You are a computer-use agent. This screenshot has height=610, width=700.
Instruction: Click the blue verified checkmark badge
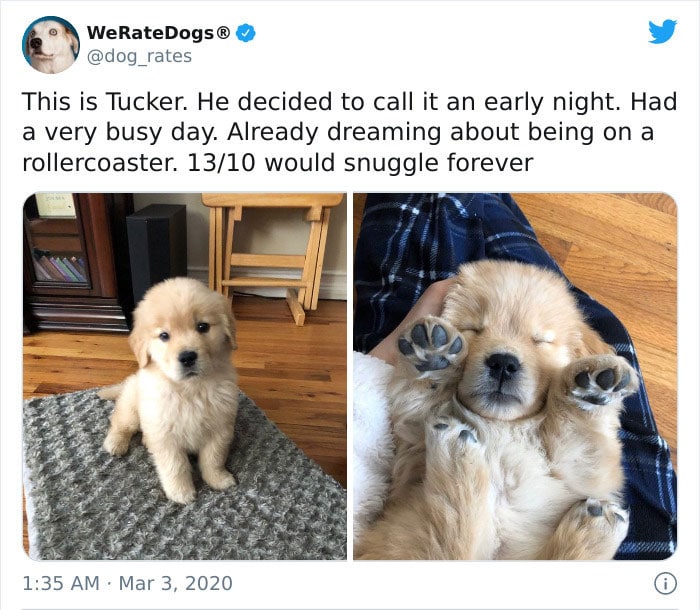point(245,33)
